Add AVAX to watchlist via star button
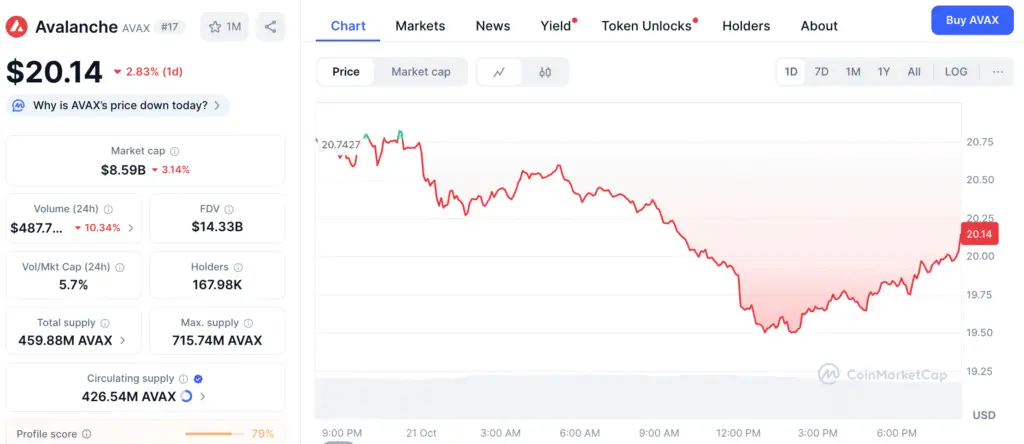The image size is (1024, 444). point(224,27)
